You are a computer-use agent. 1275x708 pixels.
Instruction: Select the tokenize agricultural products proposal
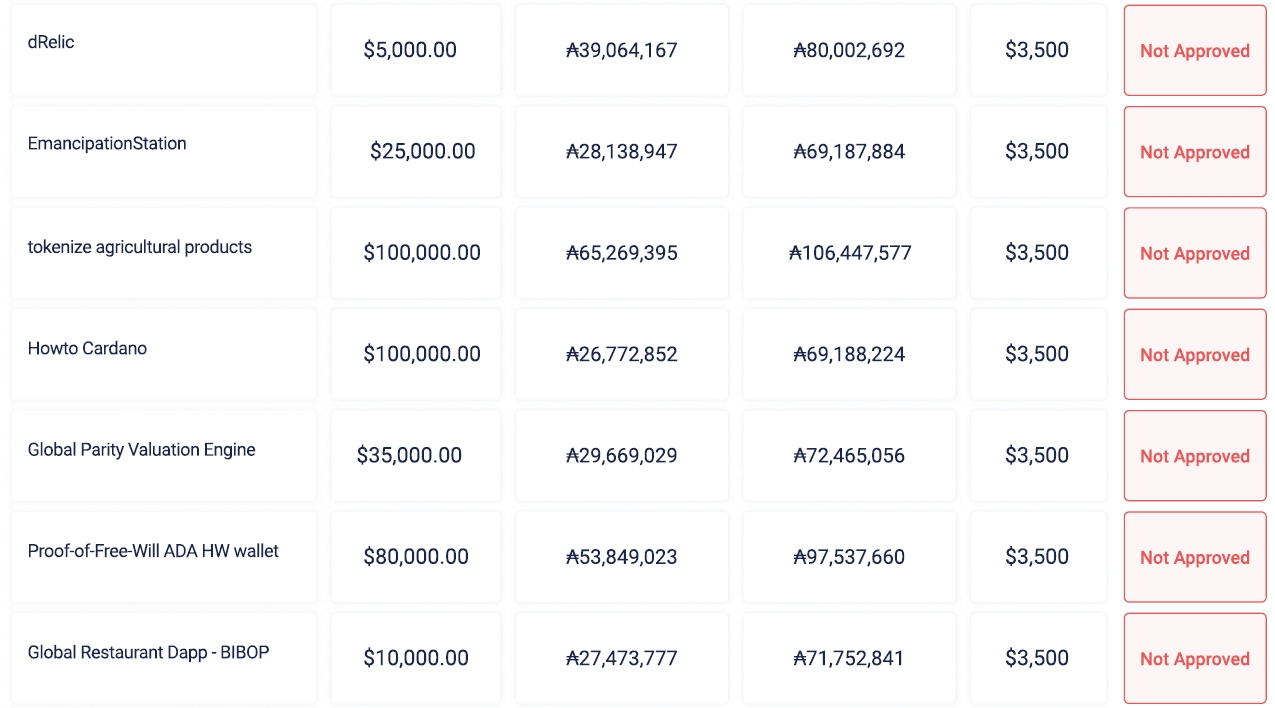point(140,246)
